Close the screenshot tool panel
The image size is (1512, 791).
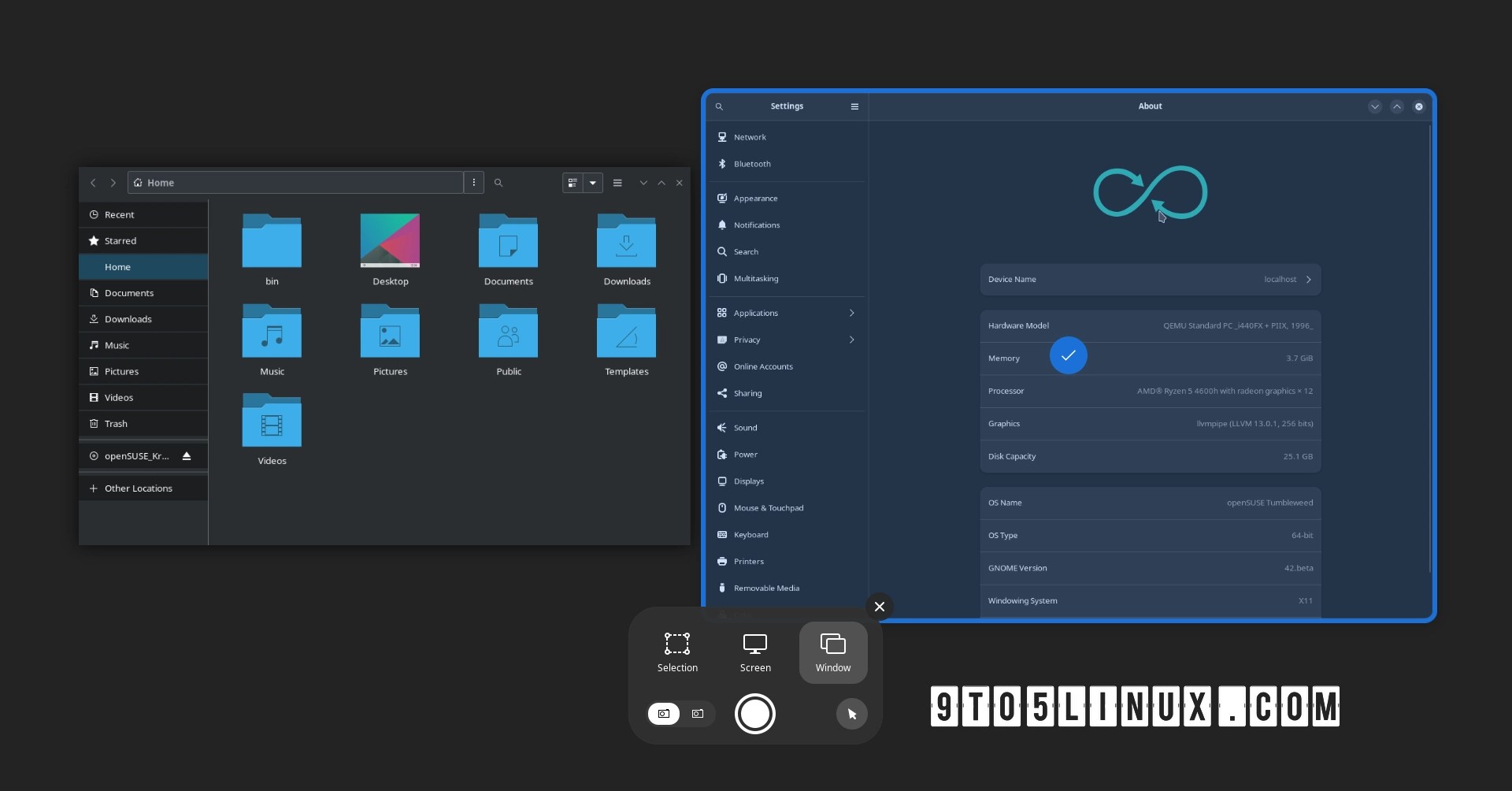pyautogui.click(x=880, y=607)
